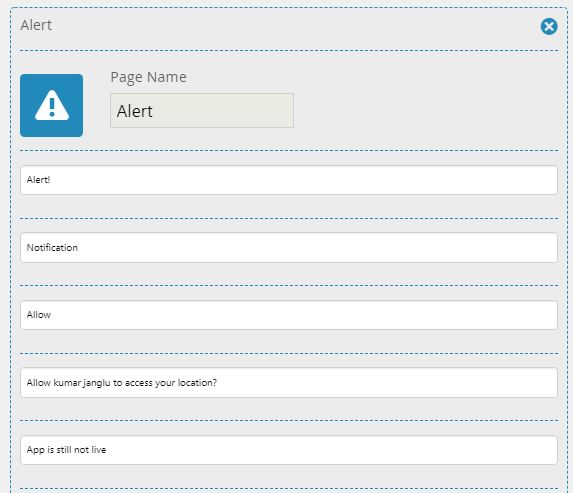Close the Alert panel with the X icon
573x493 pixels.
coord(549,26)
